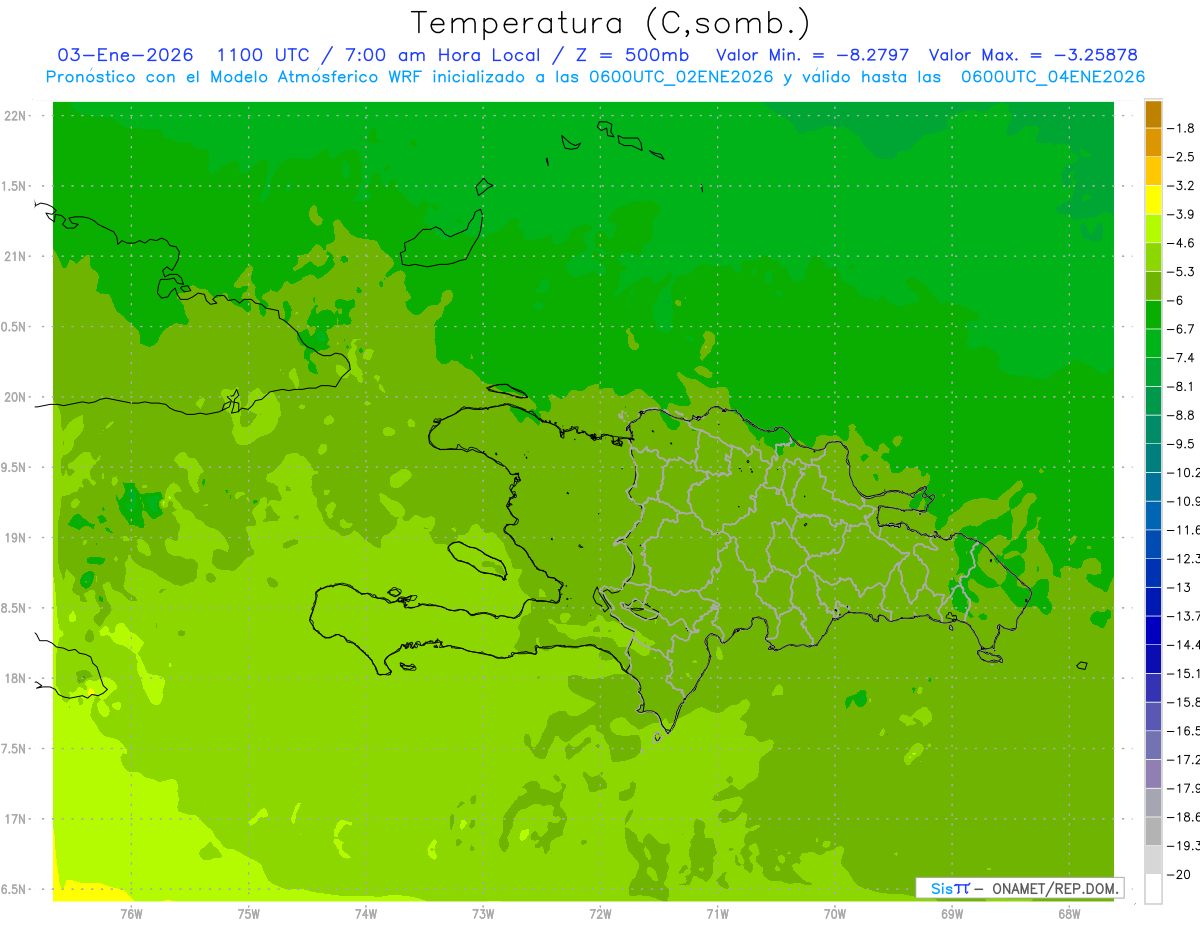
Task: Click orange swatch between -1.8 and -2.5
Action: pos(1153,143)
